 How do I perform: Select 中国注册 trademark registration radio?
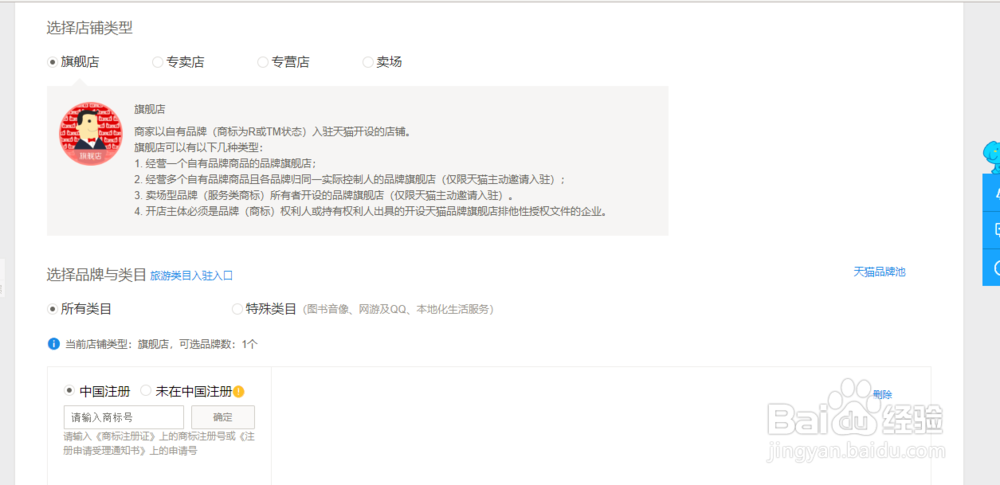(70, 391)
